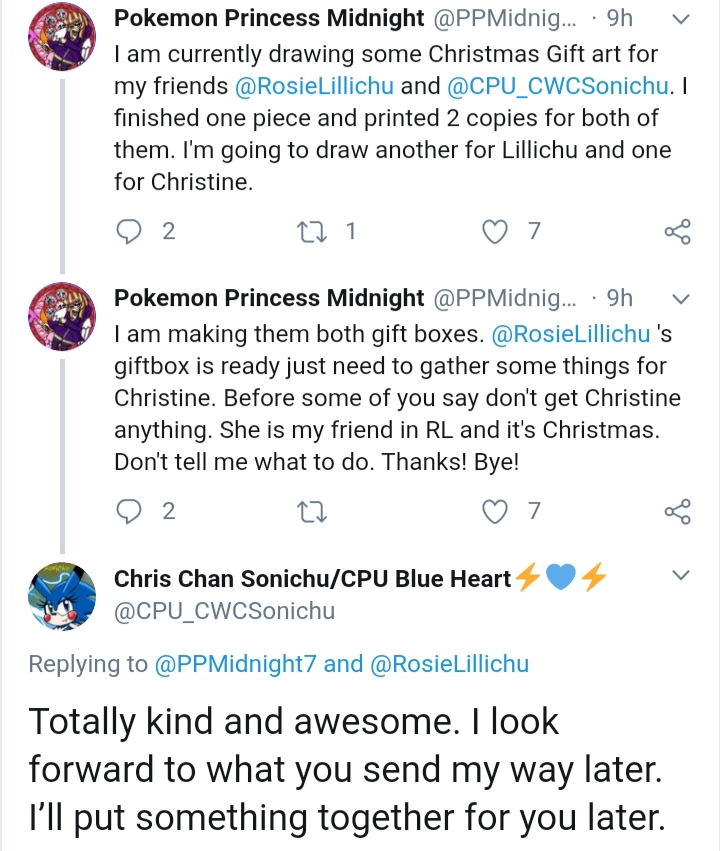Image resolution: width=720 pixels, height=851 pixels.
Task: Open the dropdown arrow on the gift boxes tweet
Action: tap(681, 299)
